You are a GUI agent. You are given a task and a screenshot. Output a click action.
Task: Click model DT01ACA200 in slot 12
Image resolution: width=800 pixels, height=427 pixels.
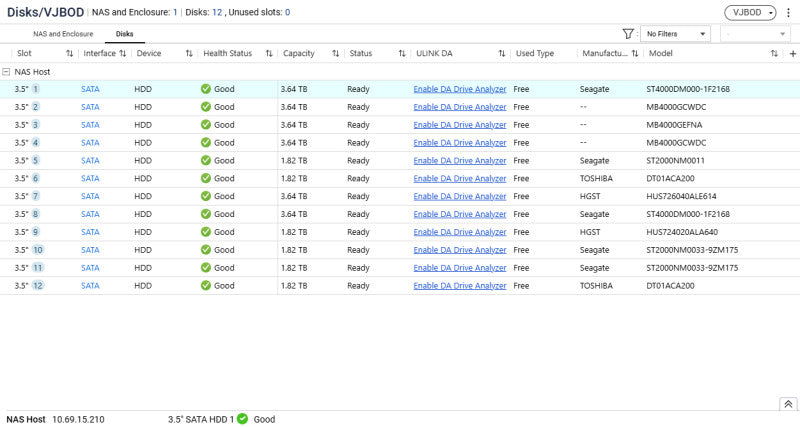pyautogui.click(x=670, y=286)
